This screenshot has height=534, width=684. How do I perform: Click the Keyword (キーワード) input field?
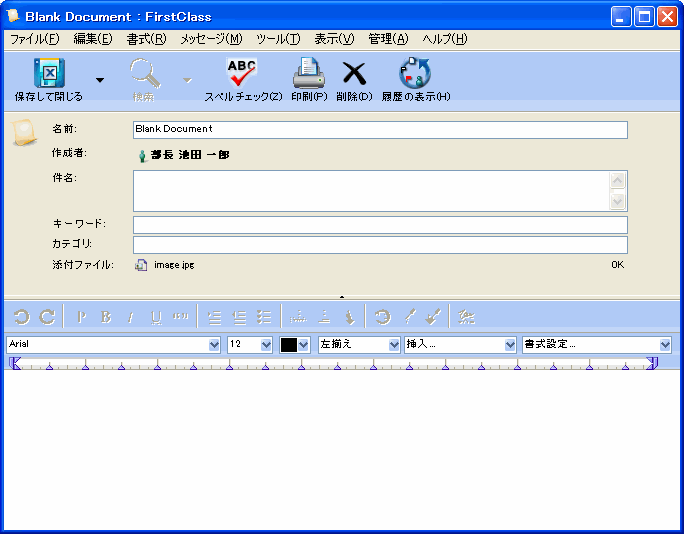[380, 224]
